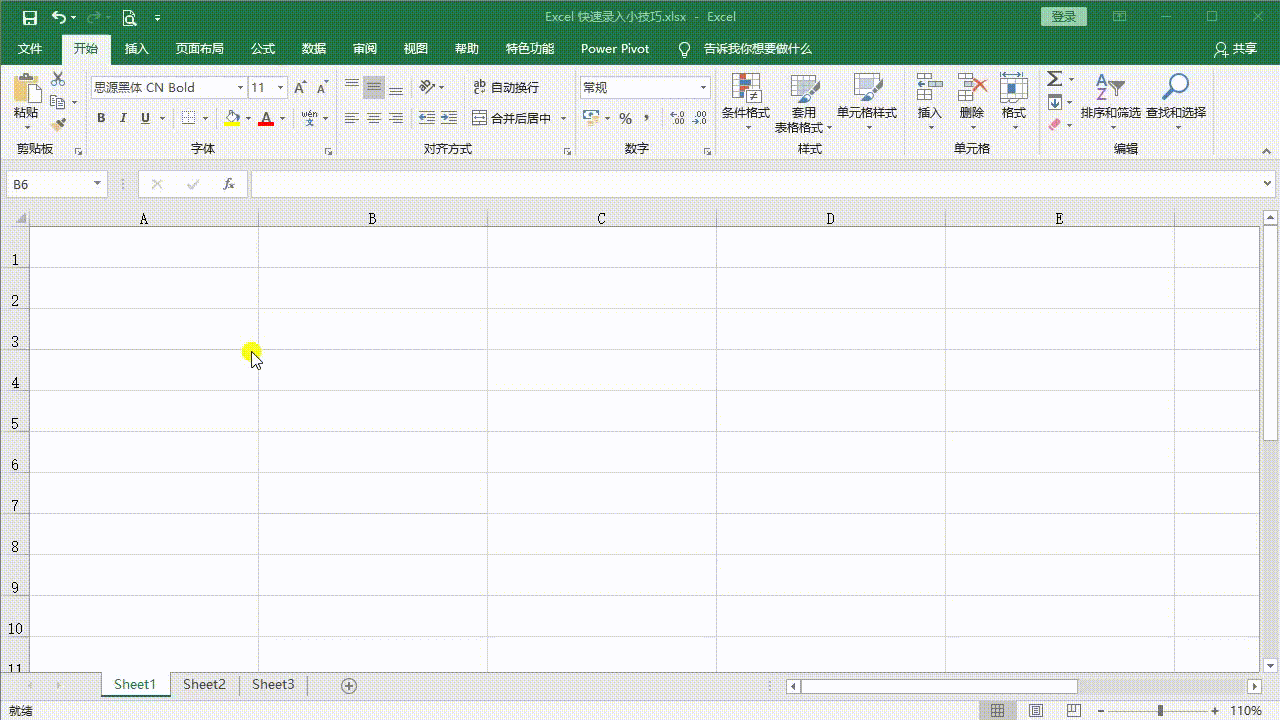
Task: Toggle bold formatting on selection
Action: (x=100, y=117)
